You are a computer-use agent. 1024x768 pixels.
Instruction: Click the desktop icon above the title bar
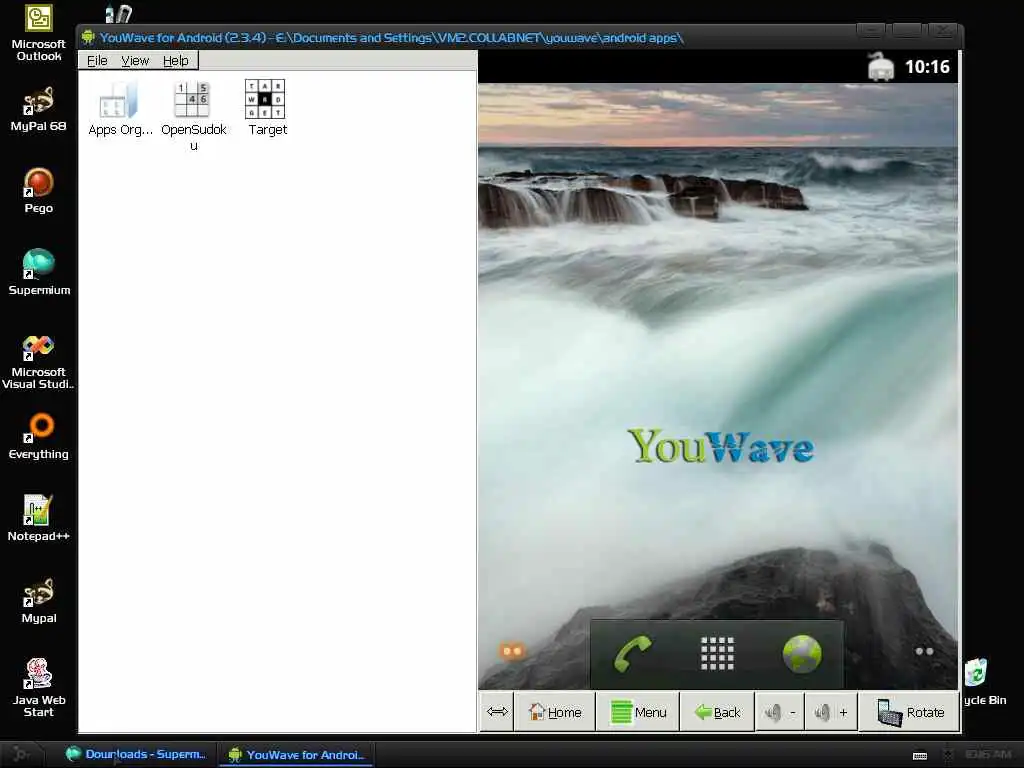coord(118,13)
